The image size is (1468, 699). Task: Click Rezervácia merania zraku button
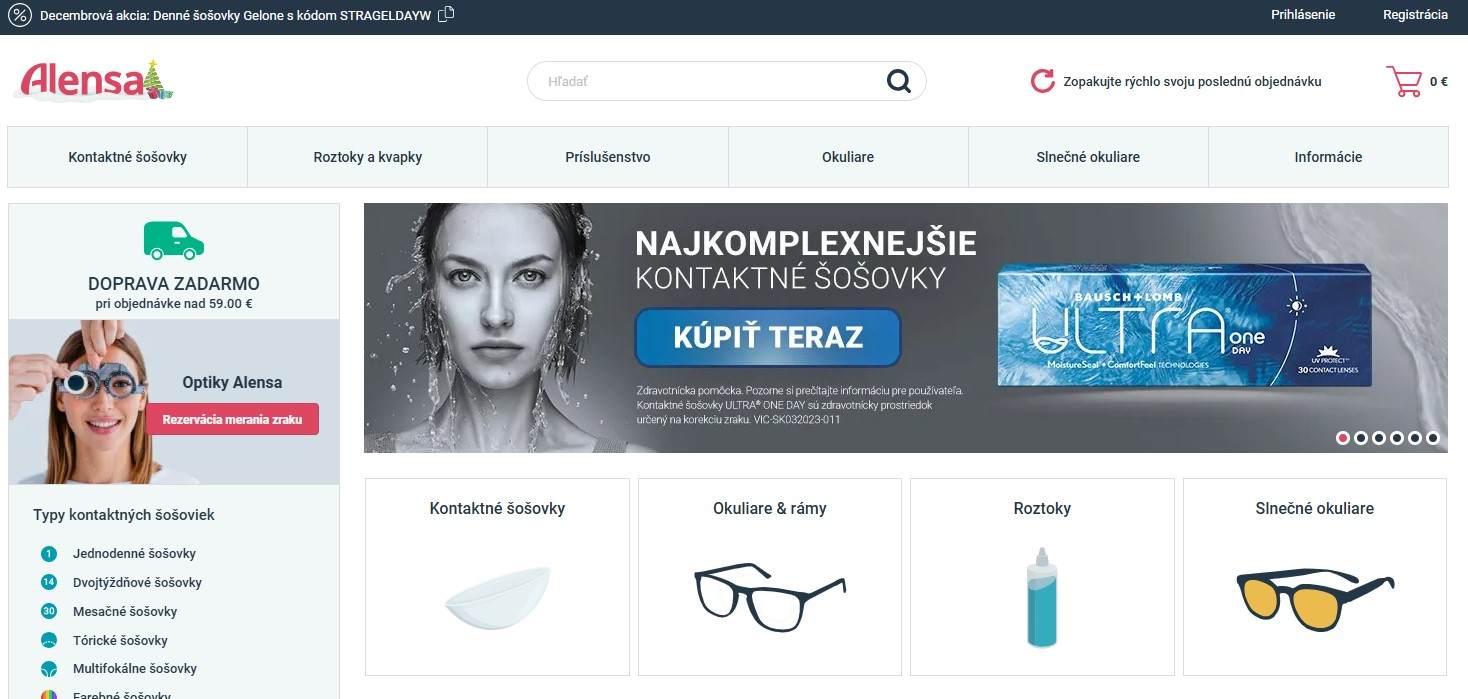pos(233,419)
